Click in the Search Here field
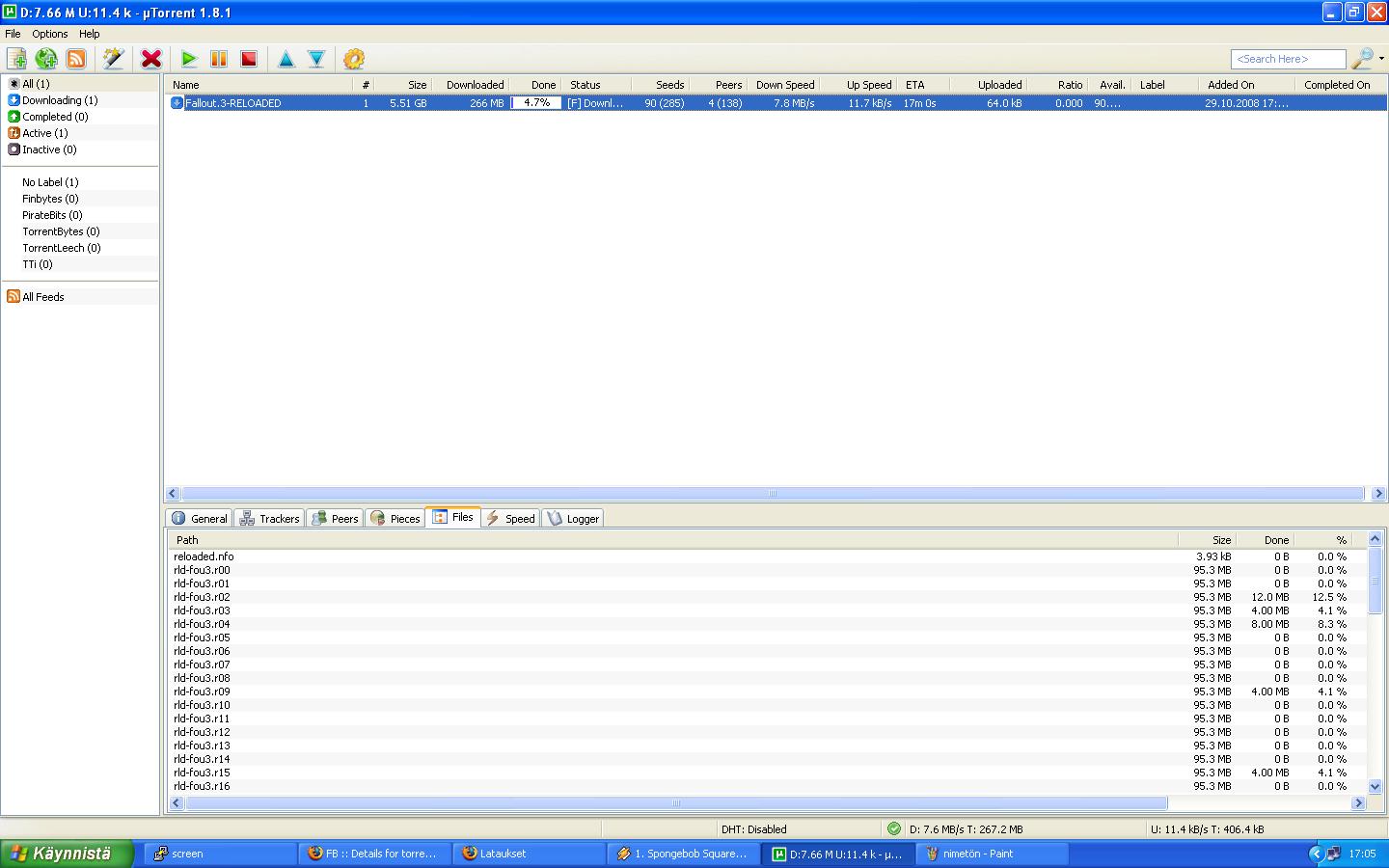This screenshot has width=1389, height=868. [x=1287, y=59]
